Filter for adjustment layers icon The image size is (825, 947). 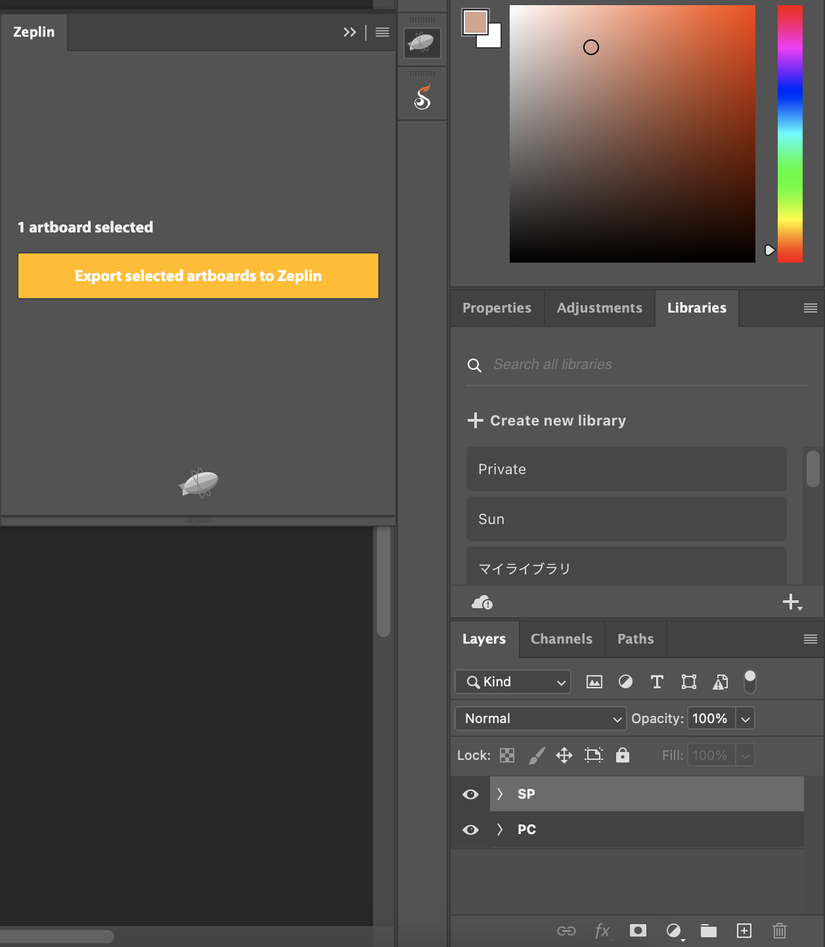626,682
